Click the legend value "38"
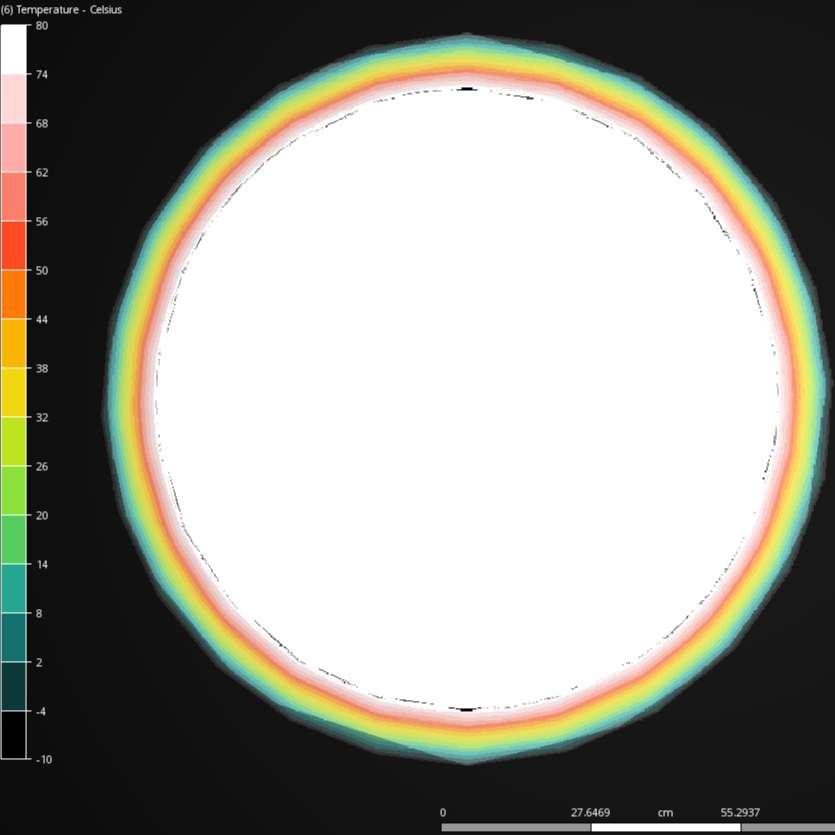Image resolution: width=835 pixels, height=835 pixels. [x=42, y=369]
